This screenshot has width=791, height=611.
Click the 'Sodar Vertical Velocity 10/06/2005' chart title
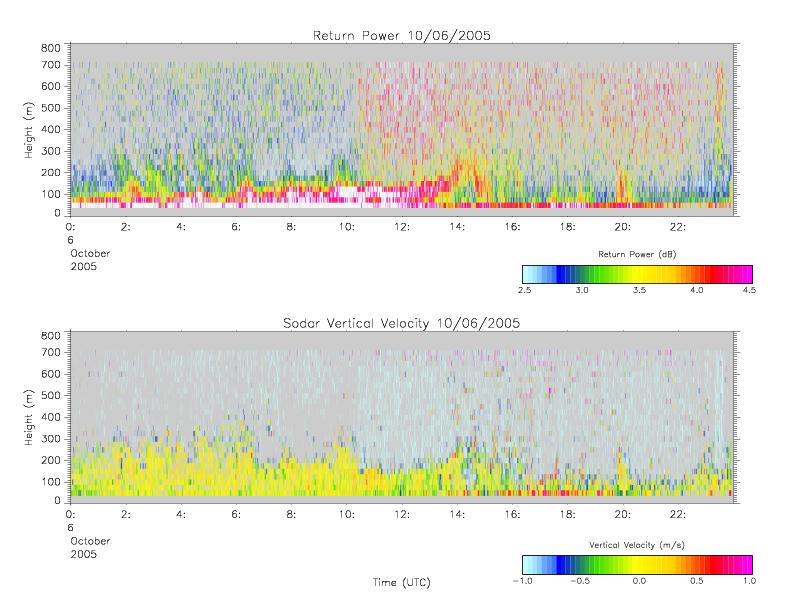pos(402,323)
